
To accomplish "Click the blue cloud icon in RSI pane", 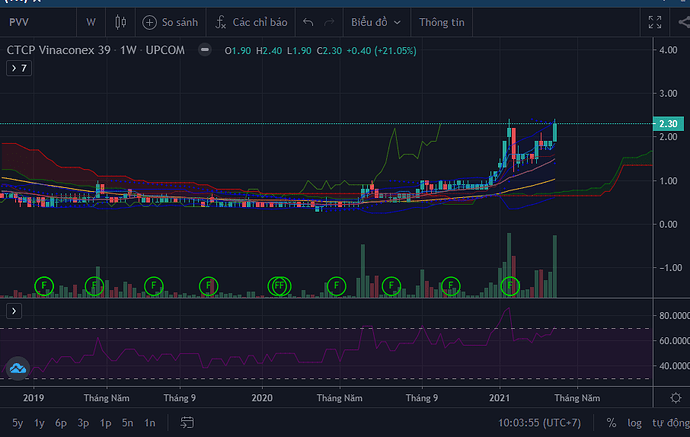I will tap(17, 369).
